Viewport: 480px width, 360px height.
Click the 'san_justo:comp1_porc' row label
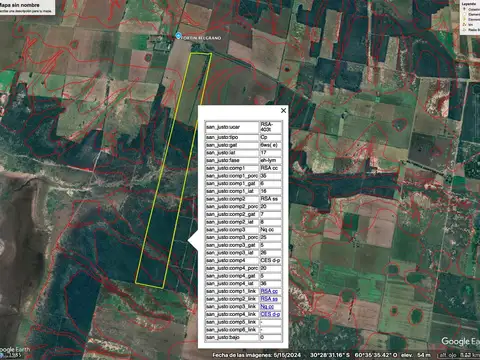tap(232, 176)
